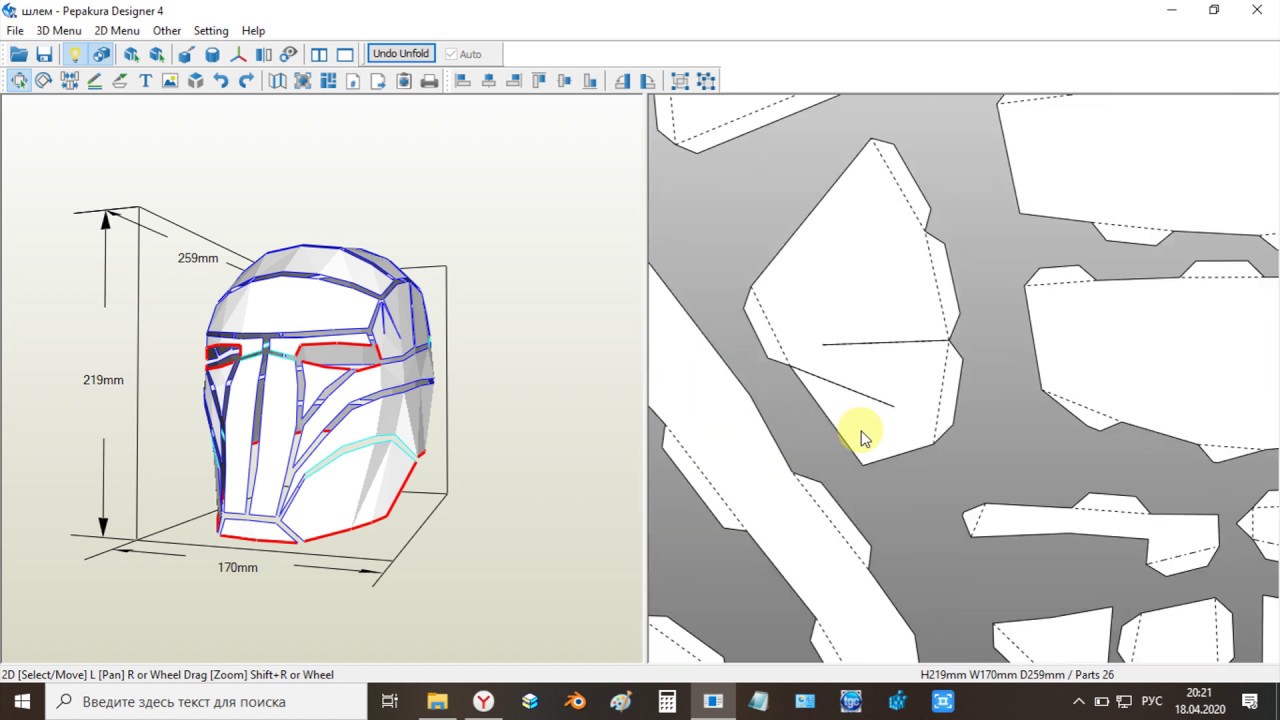Open the 2D Menu
Viewport: 1280px width, 720px height.
(117, 31)
